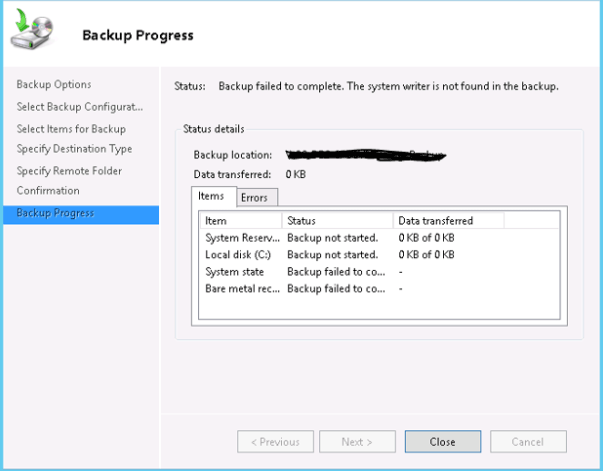Click the < Previous button

coord(275,442)
